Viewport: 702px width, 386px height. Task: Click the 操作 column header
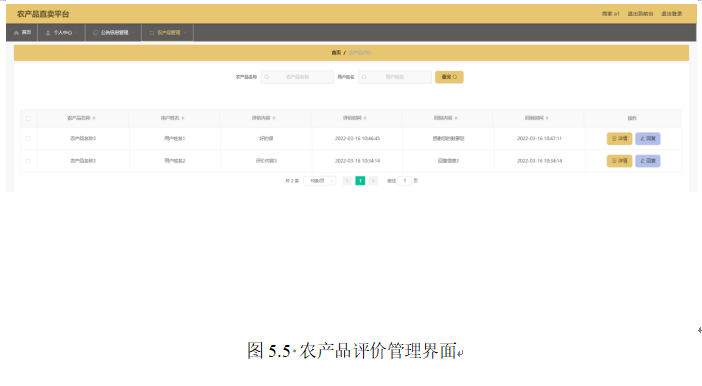[632, 118]
